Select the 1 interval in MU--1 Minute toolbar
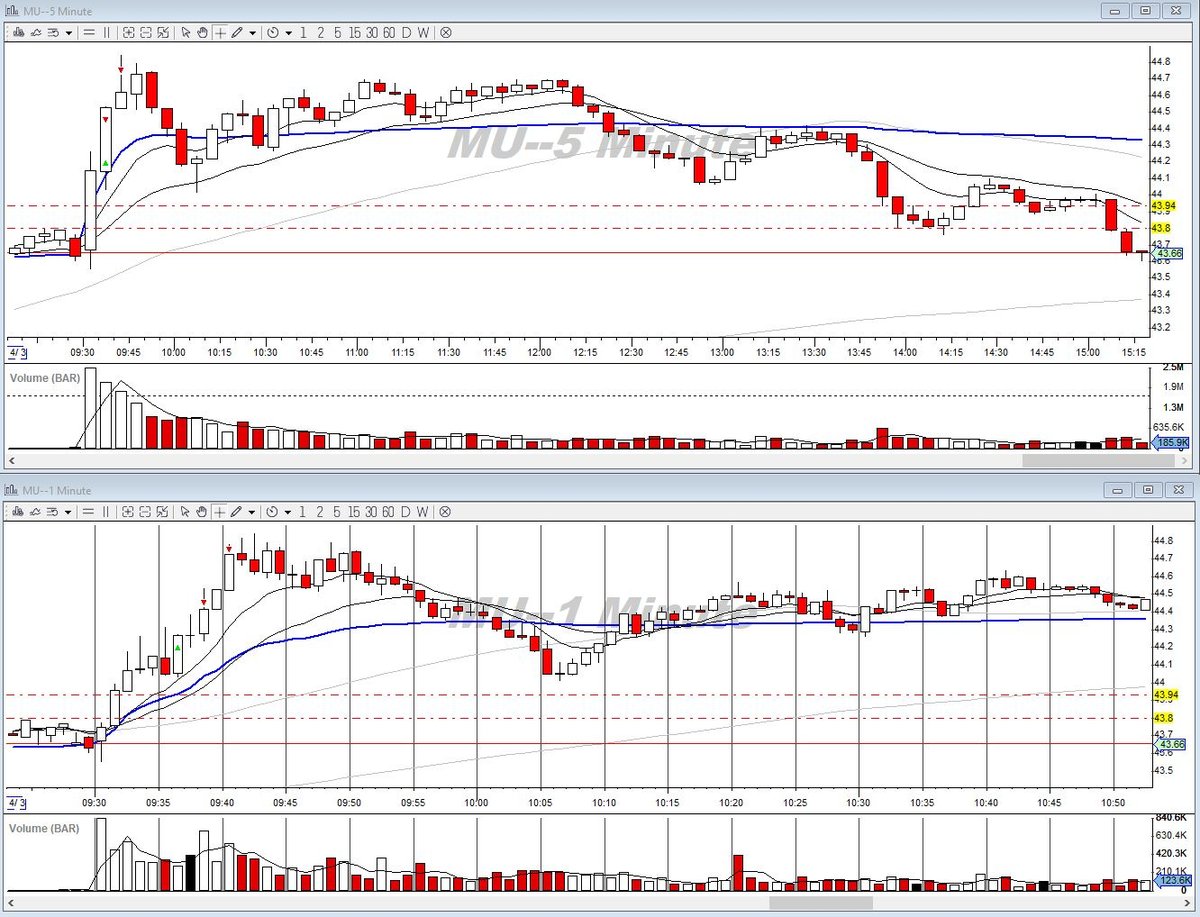Screen dimensions: 1200x917 click(x=303, y=510)
